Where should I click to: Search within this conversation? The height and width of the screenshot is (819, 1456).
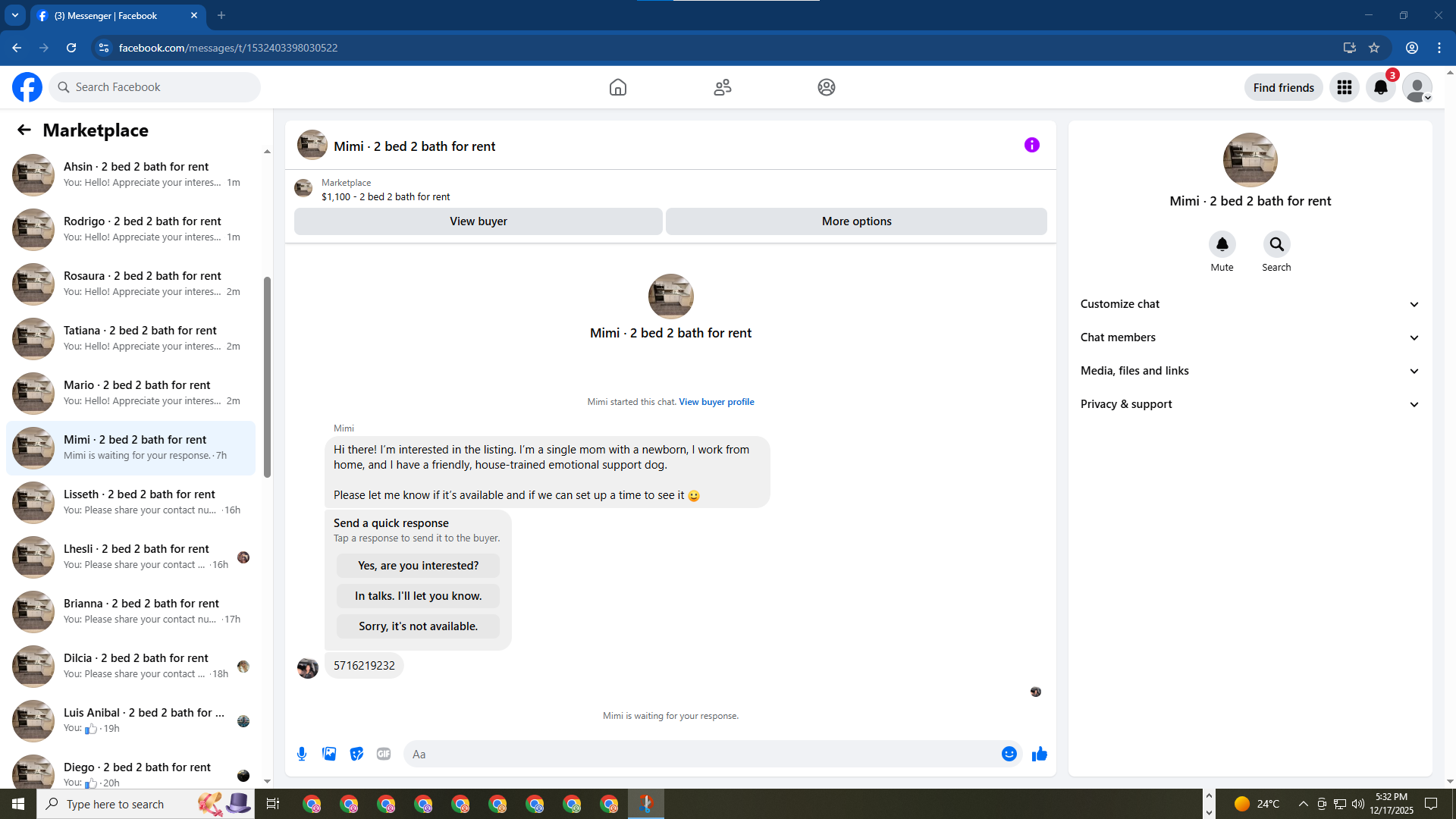[x=1276, y=245]
